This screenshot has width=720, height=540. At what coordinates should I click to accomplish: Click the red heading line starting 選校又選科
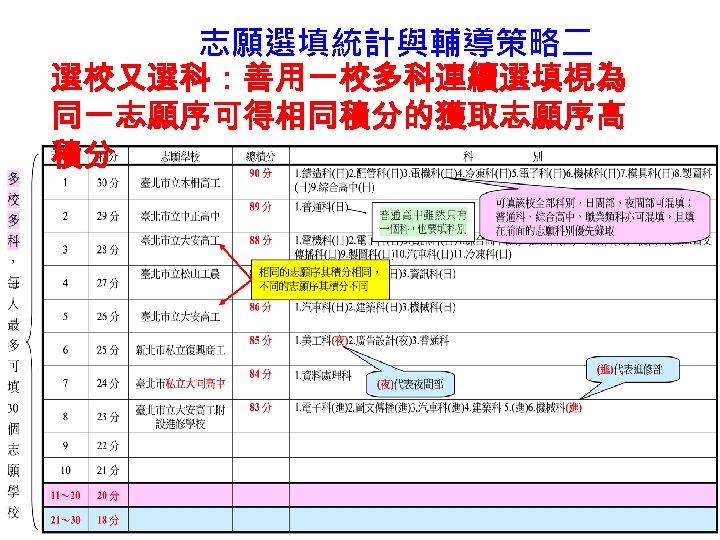(x=338, y=78)
